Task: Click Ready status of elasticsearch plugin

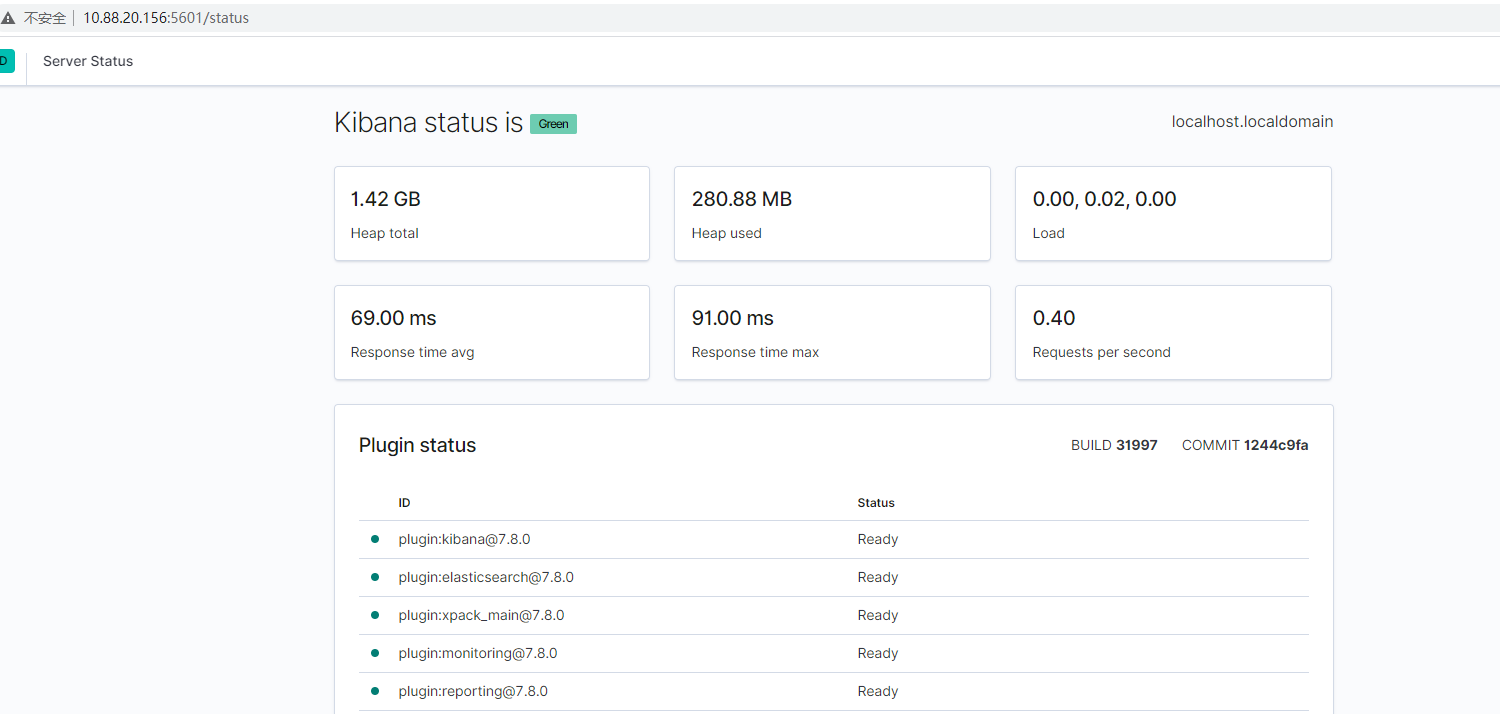Action: [878, 577]
